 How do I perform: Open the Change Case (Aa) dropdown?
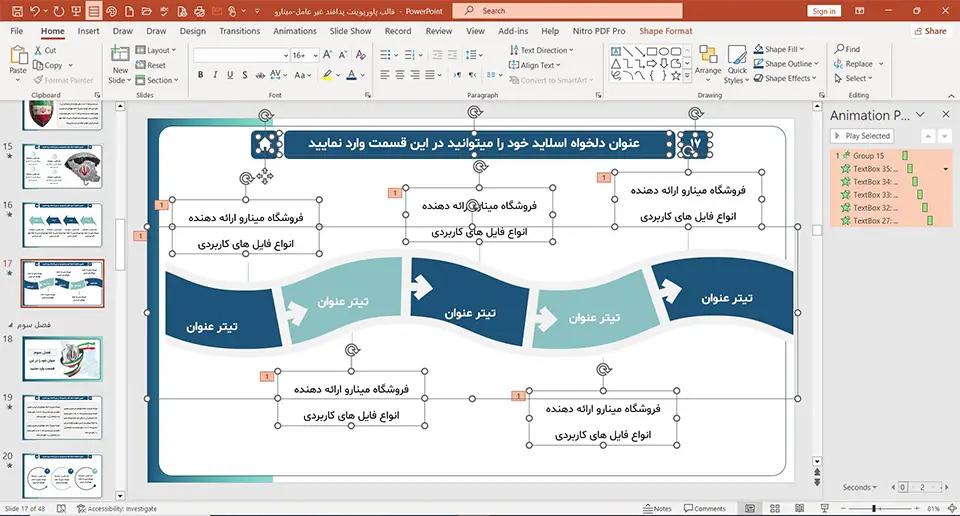303,75
